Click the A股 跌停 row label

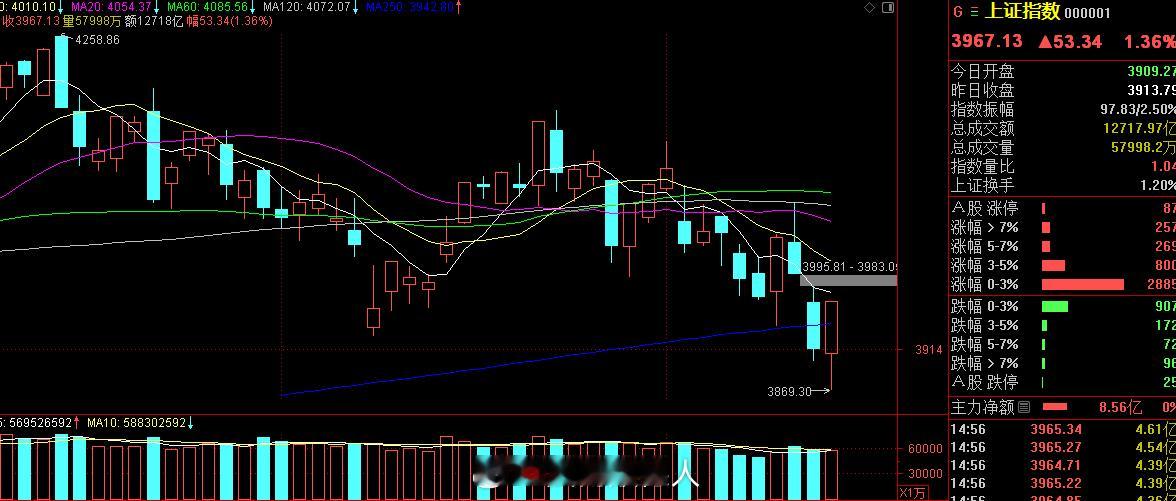pyautogui.click(x=985, y=382)
